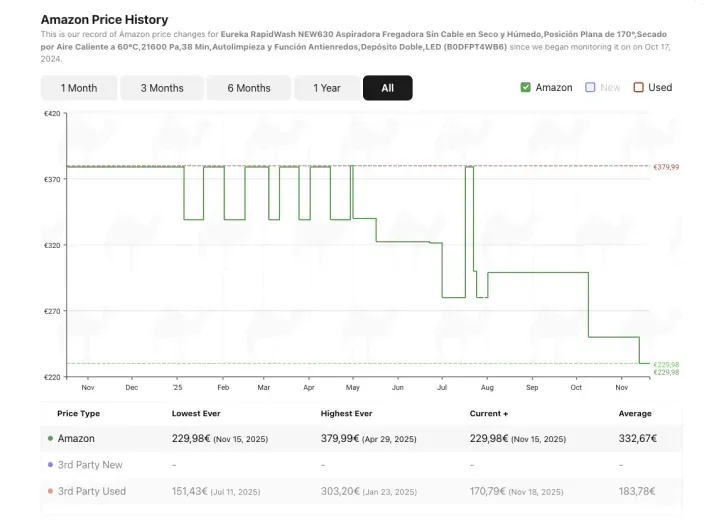Click Amazon lowest price 229,98€ Nov 15
This screenshot has height=528, width=704.
(220, 439)
